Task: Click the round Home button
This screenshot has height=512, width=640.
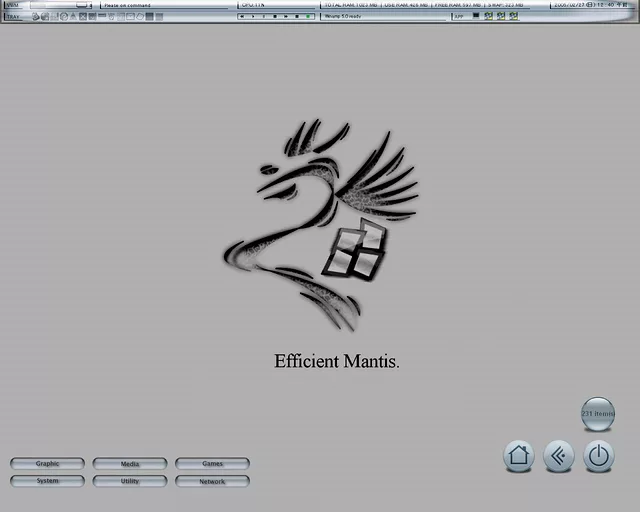Action: [x=518, y=456]
